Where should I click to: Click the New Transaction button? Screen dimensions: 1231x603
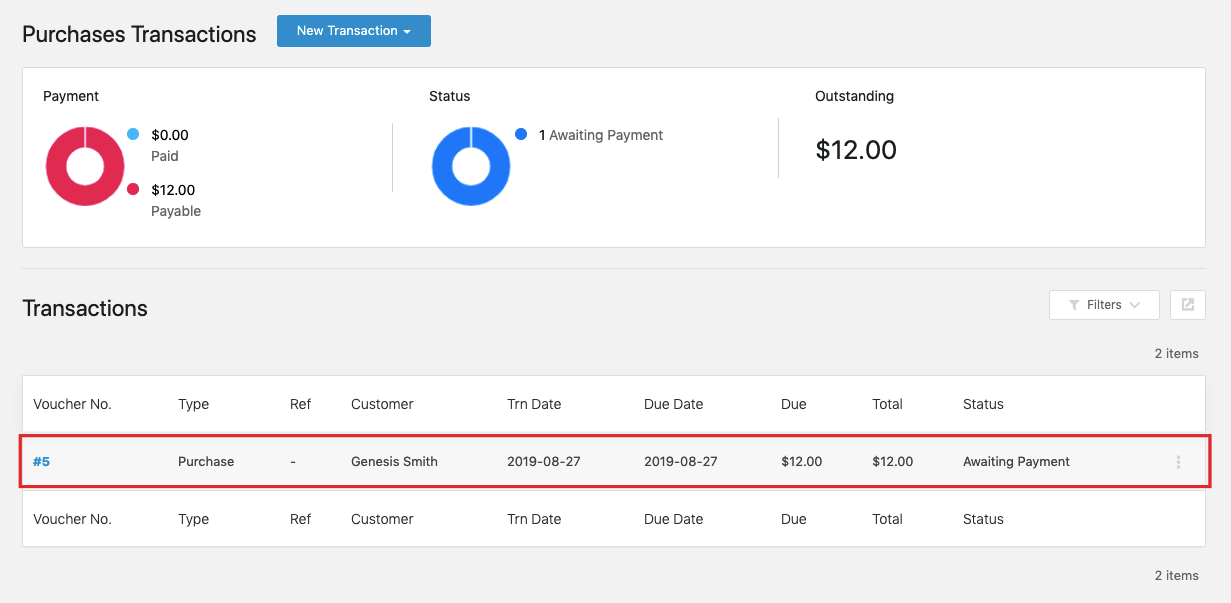pos(354,31)
